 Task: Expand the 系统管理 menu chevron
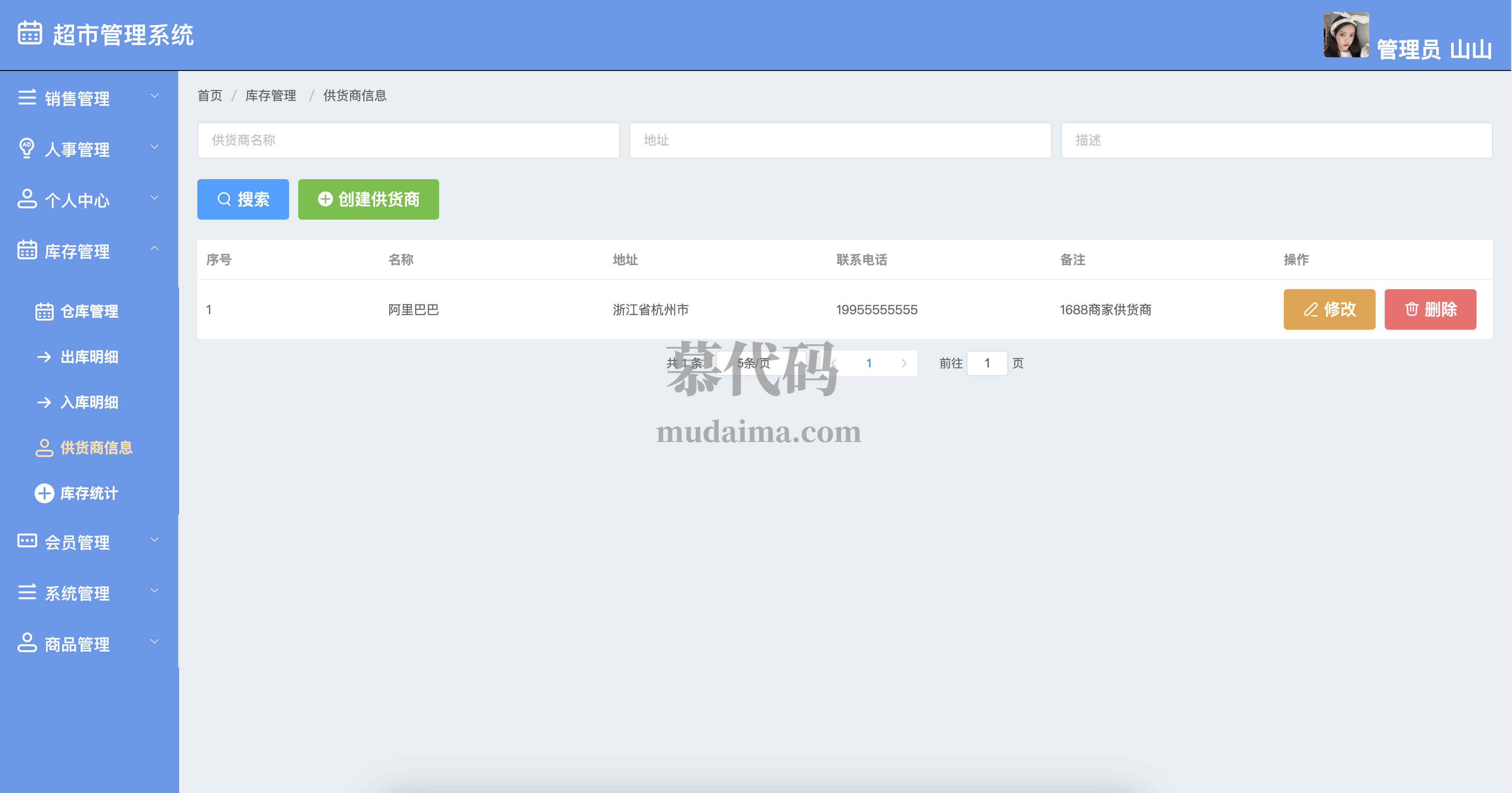pos(155,591)
